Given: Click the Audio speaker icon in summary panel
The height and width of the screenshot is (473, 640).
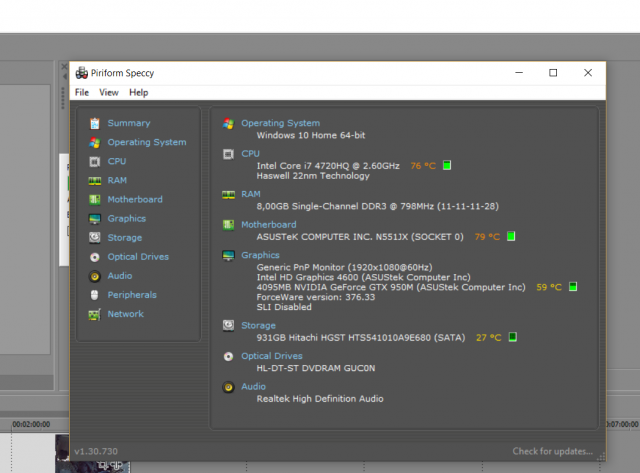Looking at the screenshot, I should click(x=229, y=387).
